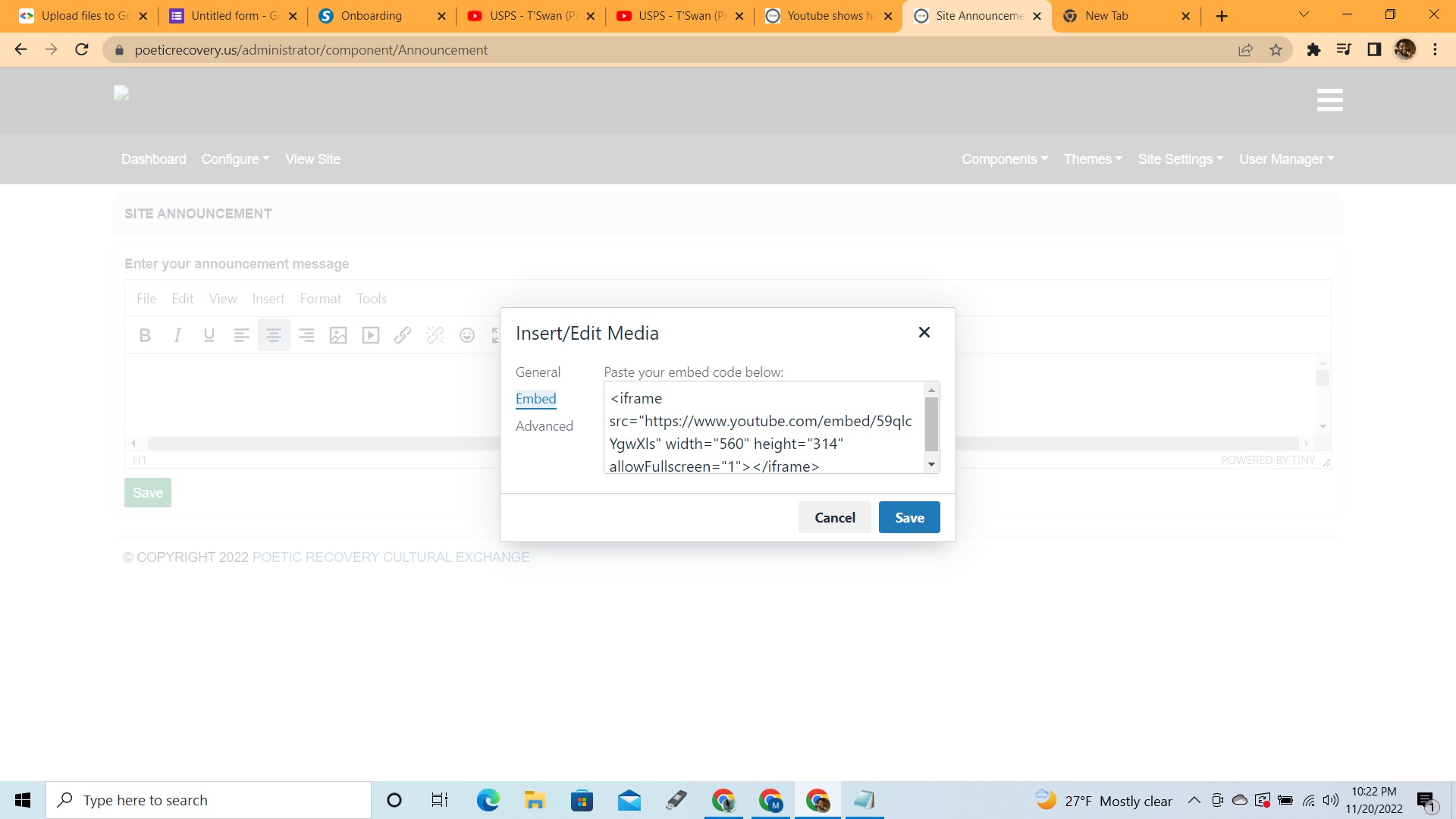The image size is (1456, 819).
Task: Click the Insert media icon
Action: (x=371, y=335)
